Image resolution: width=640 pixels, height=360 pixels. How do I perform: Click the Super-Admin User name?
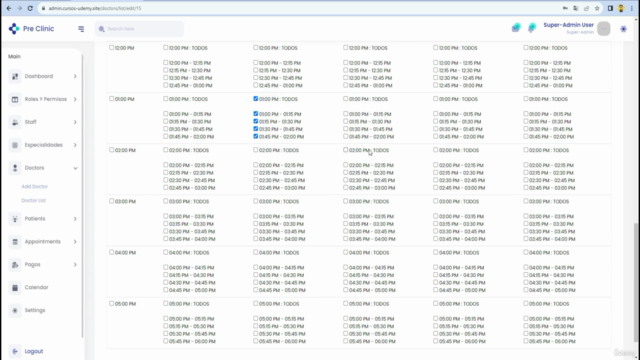569,25
